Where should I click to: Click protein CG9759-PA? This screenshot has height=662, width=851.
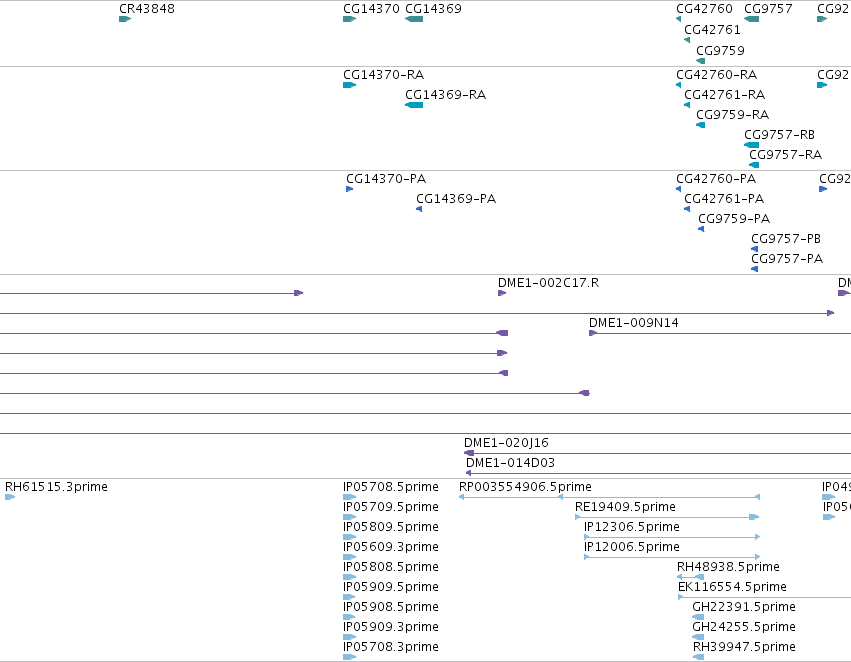click(x=734, y=219)
